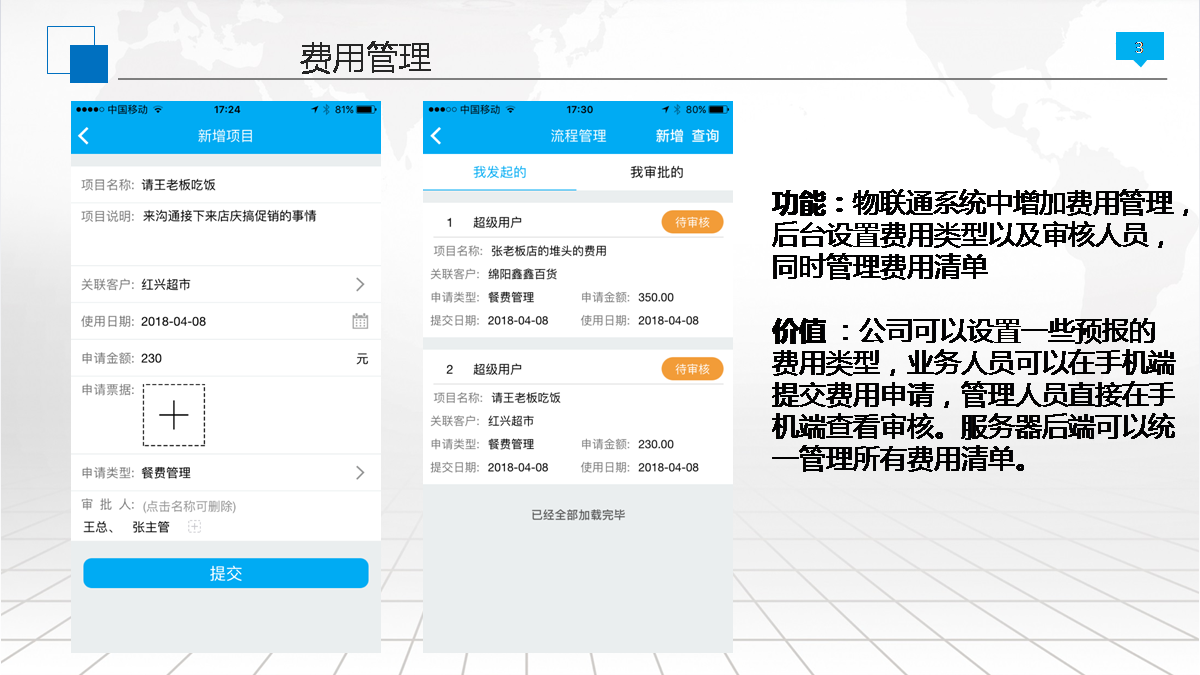Tap back arrow on 流程管理 screen
The image size is (1200, 675).
436,136
